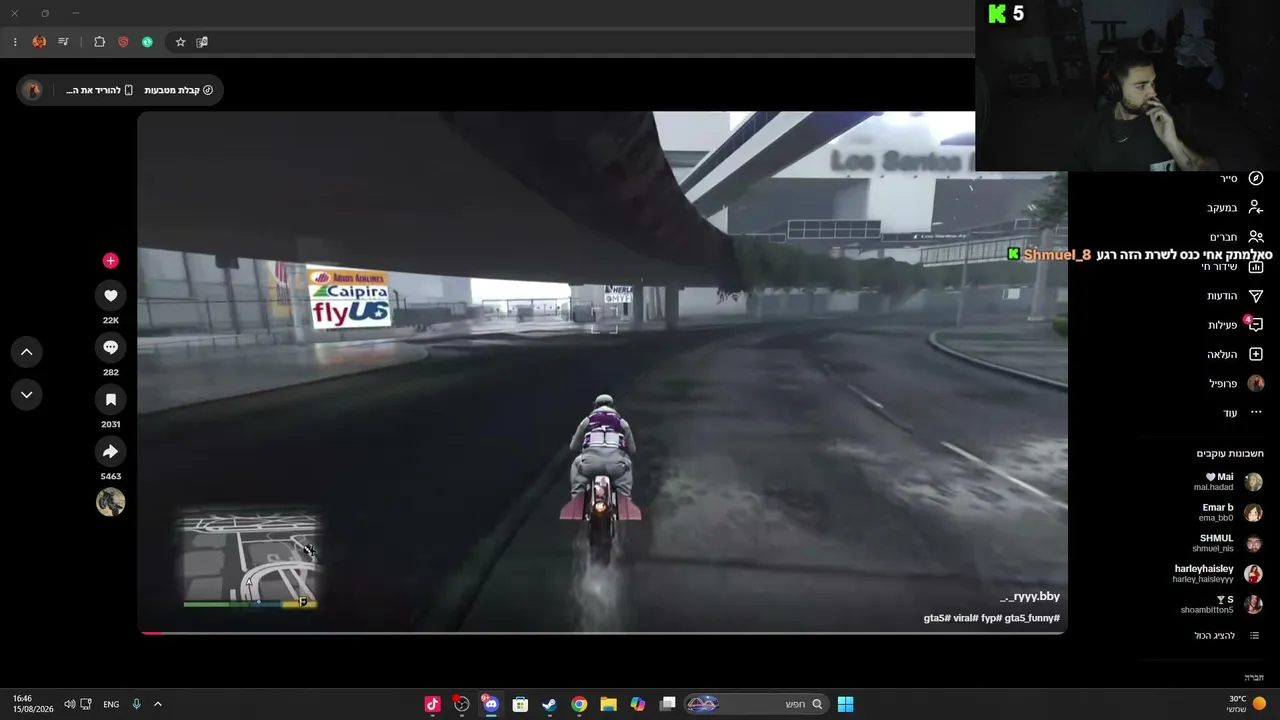Open the 'שידור חי' LIVE page
The image size is (1280, 720).
1232,266
